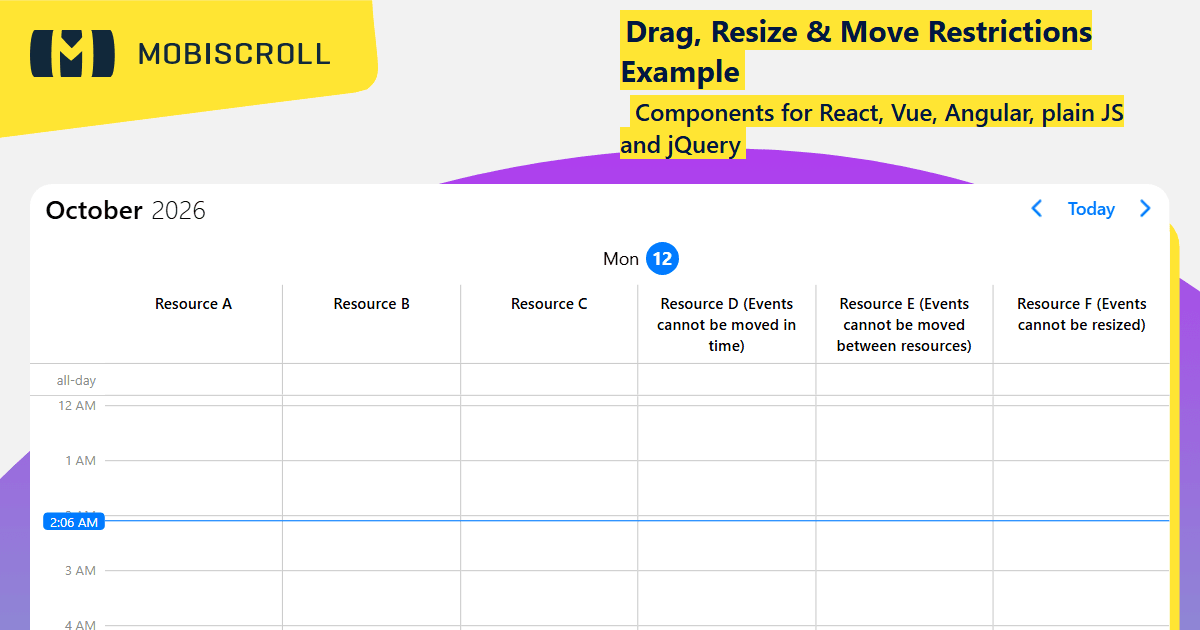Click Resource F all-day cell

[1081, 380]
